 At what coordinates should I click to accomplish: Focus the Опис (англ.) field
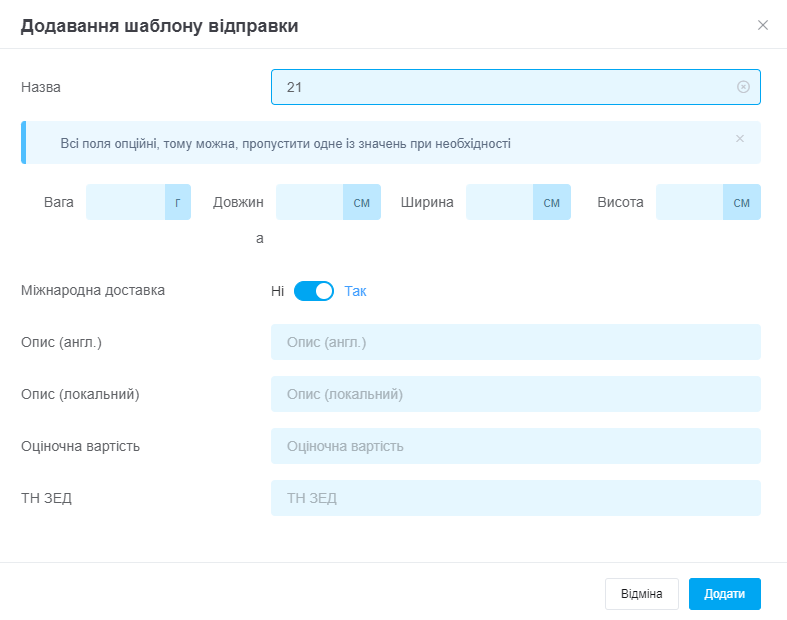[515, 342]
